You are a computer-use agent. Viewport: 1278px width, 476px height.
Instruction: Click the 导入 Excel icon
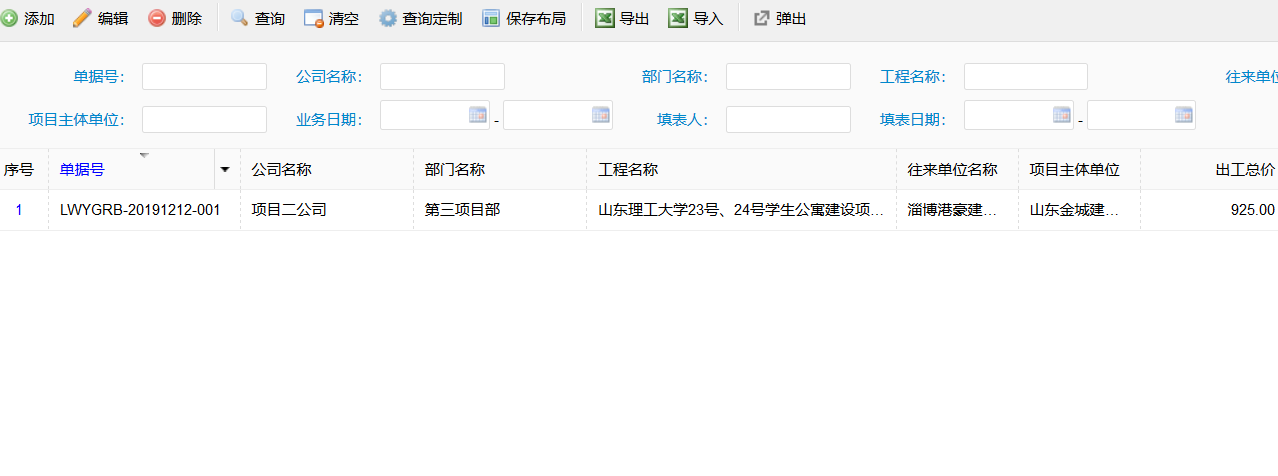click(x=678, y=18)
